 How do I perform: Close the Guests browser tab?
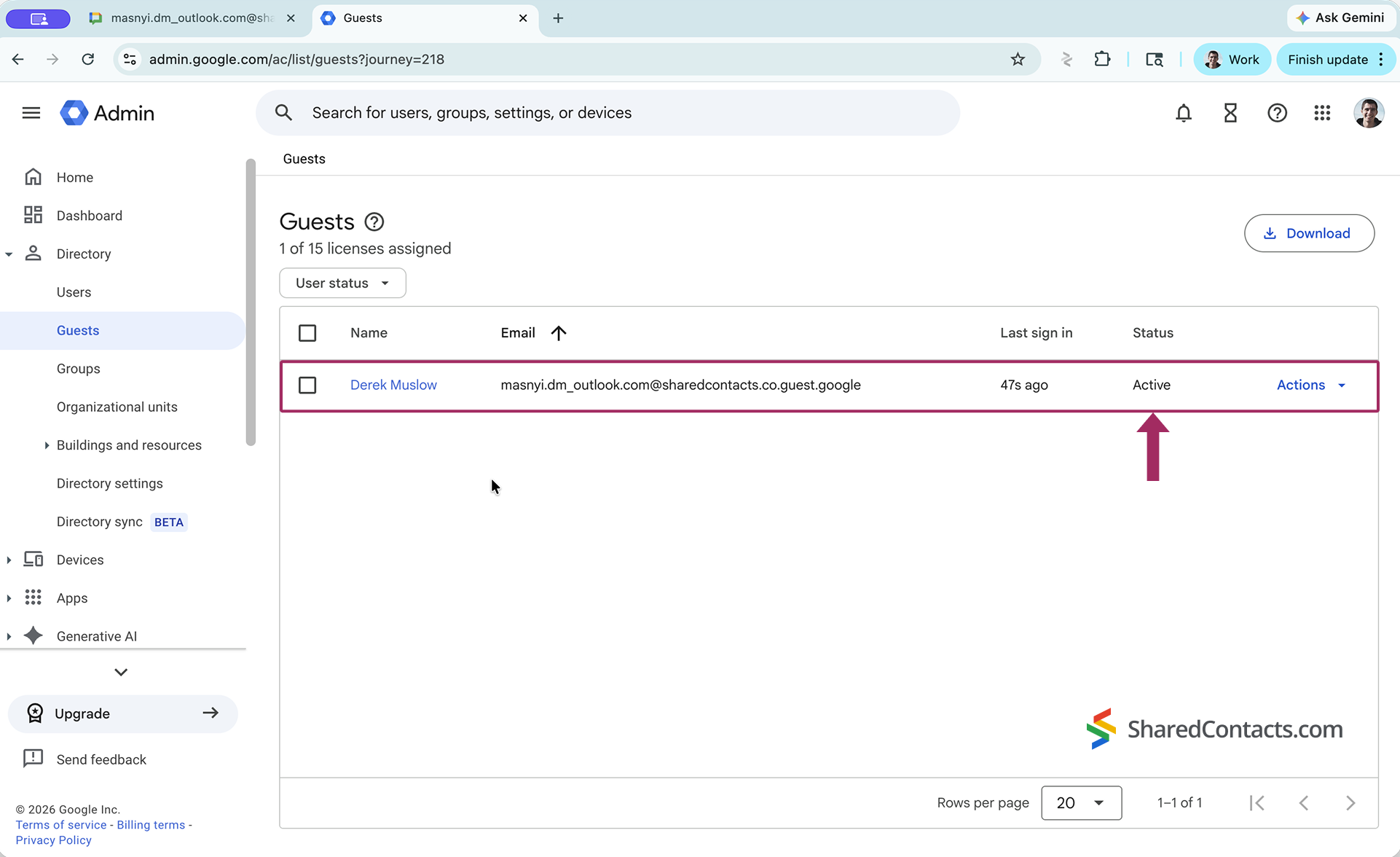tap(523, 18)
